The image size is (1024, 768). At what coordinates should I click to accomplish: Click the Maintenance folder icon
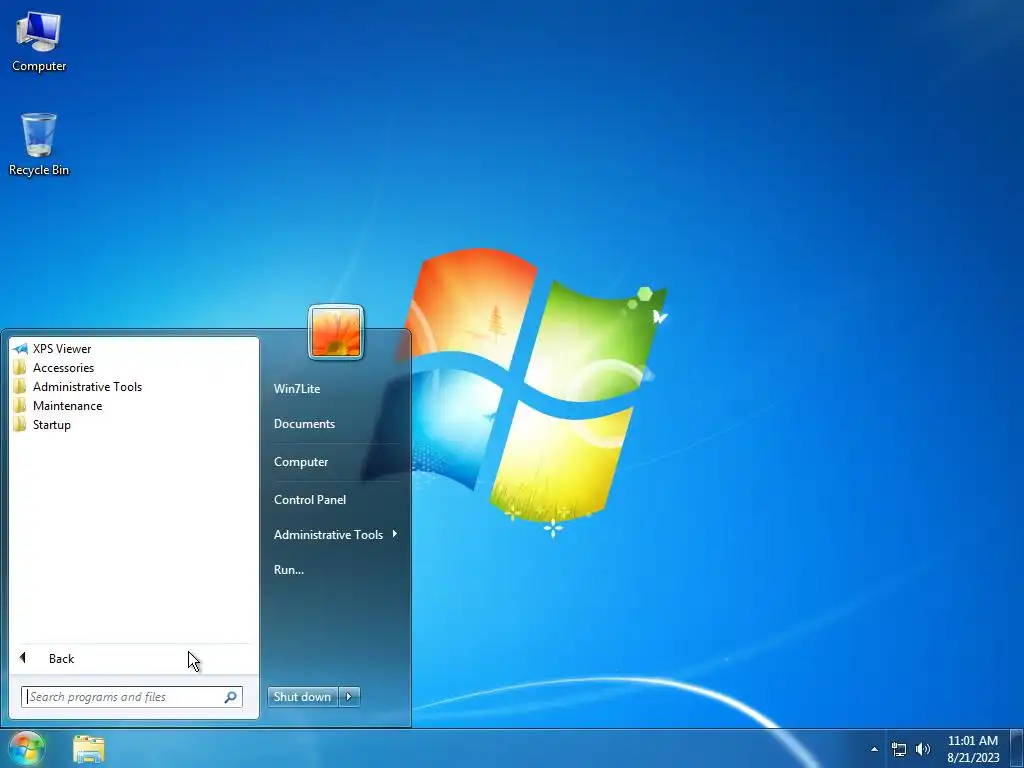20,406
